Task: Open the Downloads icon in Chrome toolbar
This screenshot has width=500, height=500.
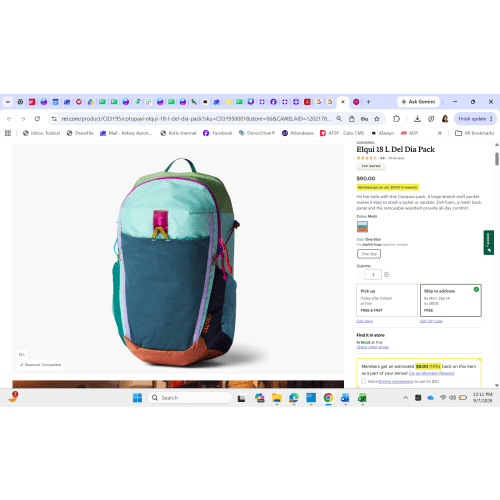Action: pos(417,119)
